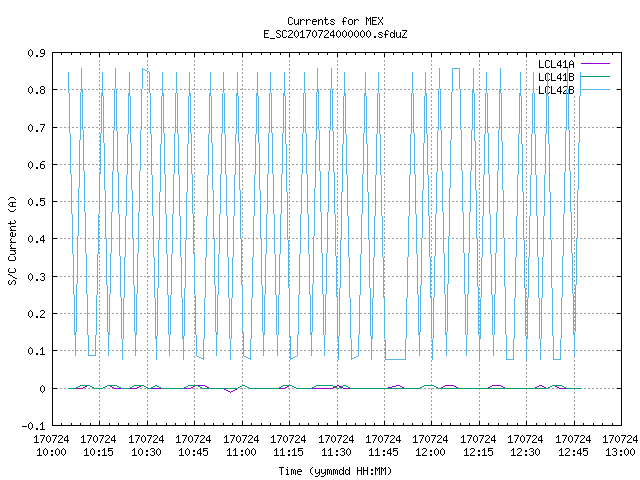The height and width of the screenshot is (480, 640).
Task: Click the '170724 10:00' time tick label
Action: [51, 446]
